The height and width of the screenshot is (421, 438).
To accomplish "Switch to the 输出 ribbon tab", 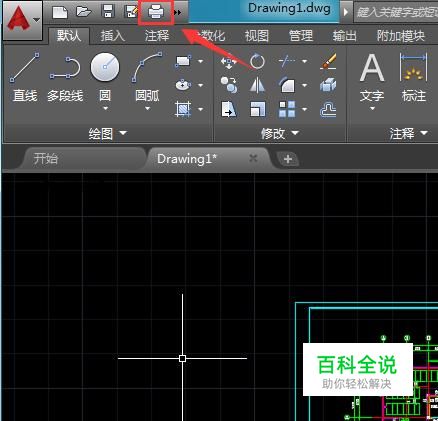I will pos(345,36).
